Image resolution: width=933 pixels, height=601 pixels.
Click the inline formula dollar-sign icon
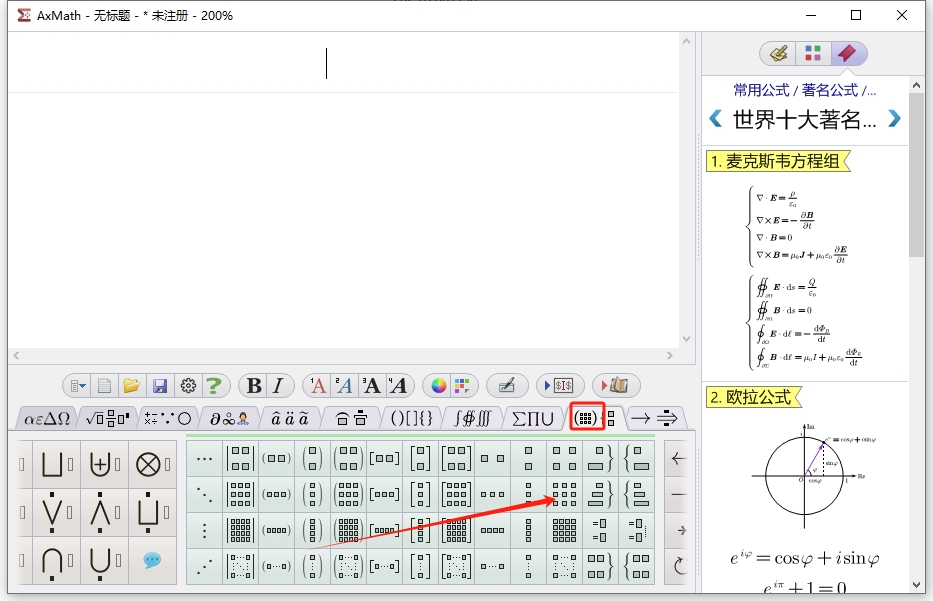(561, 385)
